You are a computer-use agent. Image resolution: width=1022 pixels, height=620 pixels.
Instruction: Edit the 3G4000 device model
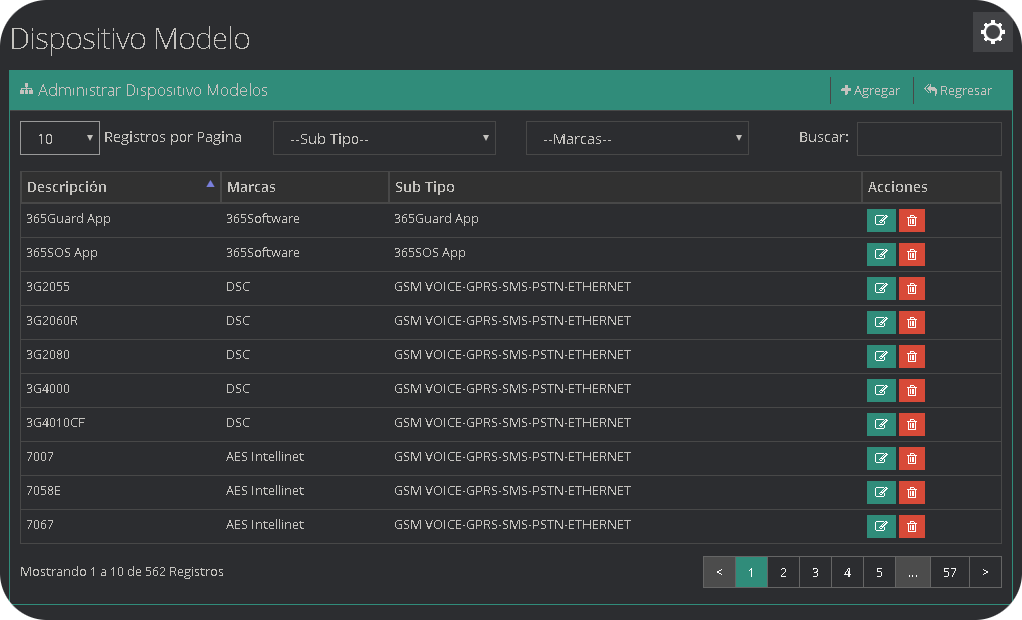tap(881, 391)
